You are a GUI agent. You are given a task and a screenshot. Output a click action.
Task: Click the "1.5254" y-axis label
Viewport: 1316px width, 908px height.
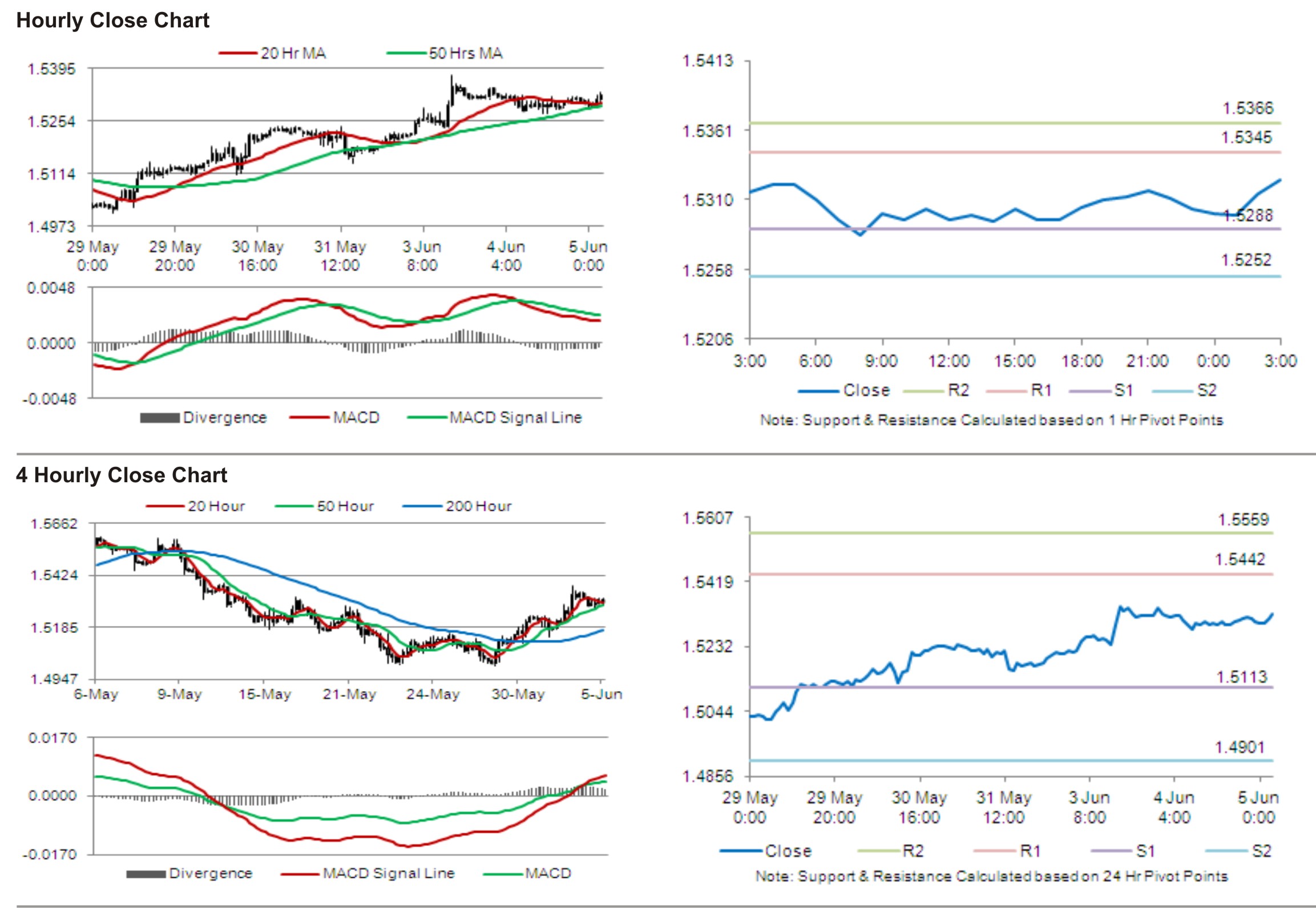pos(52,122)
